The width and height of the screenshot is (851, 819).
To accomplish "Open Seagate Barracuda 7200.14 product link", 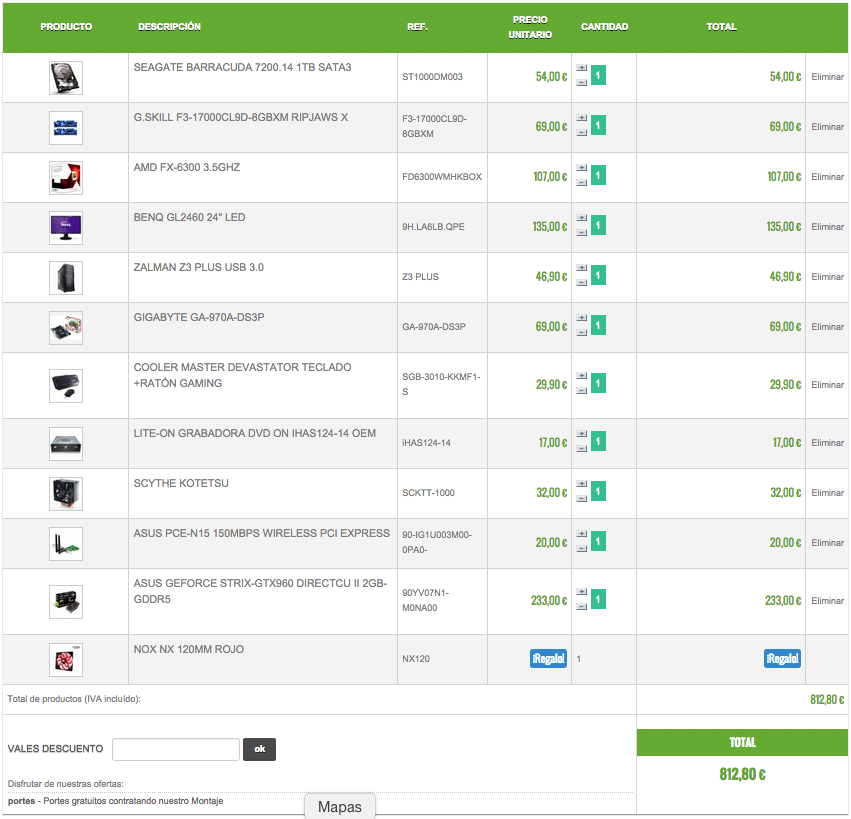I will [x=242, y=67].
